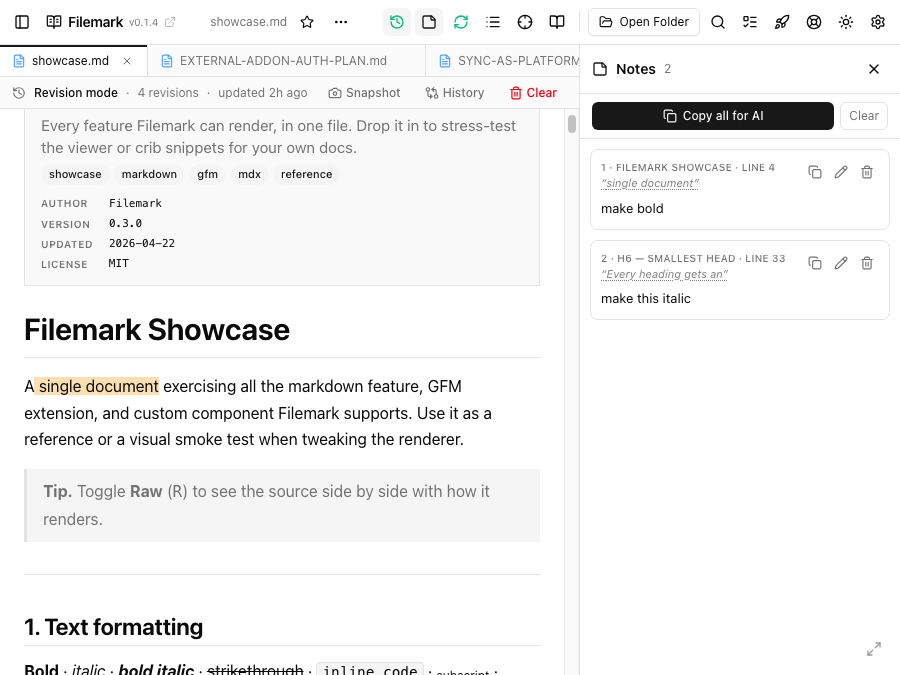
Task: Click the Snapshot button in revision bar
Action: [364, 93]
